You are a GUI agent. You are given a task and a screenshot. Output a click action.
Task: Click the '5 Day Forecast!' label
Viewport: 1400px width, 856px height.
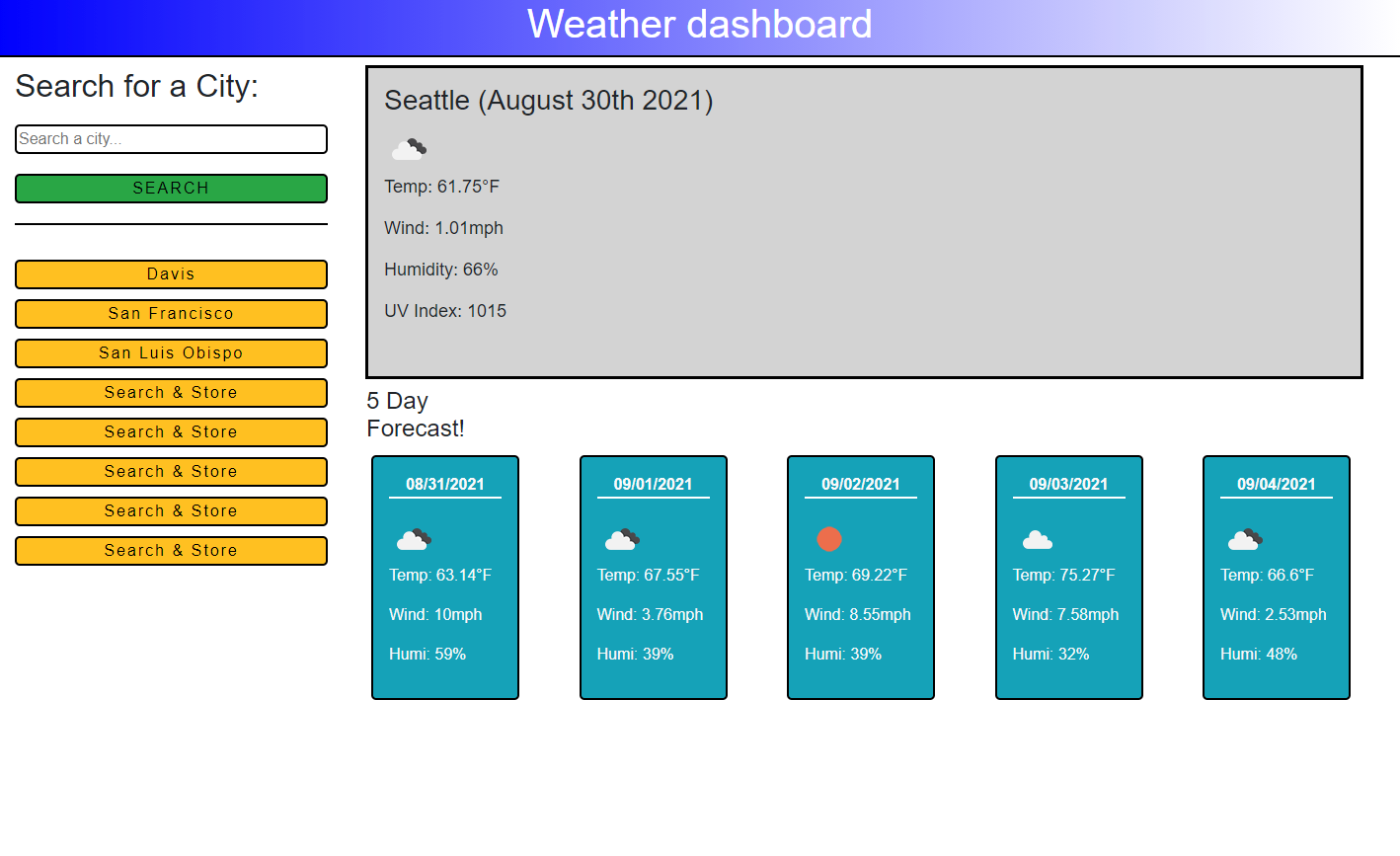pyautogui.click(x=415, y=415)
